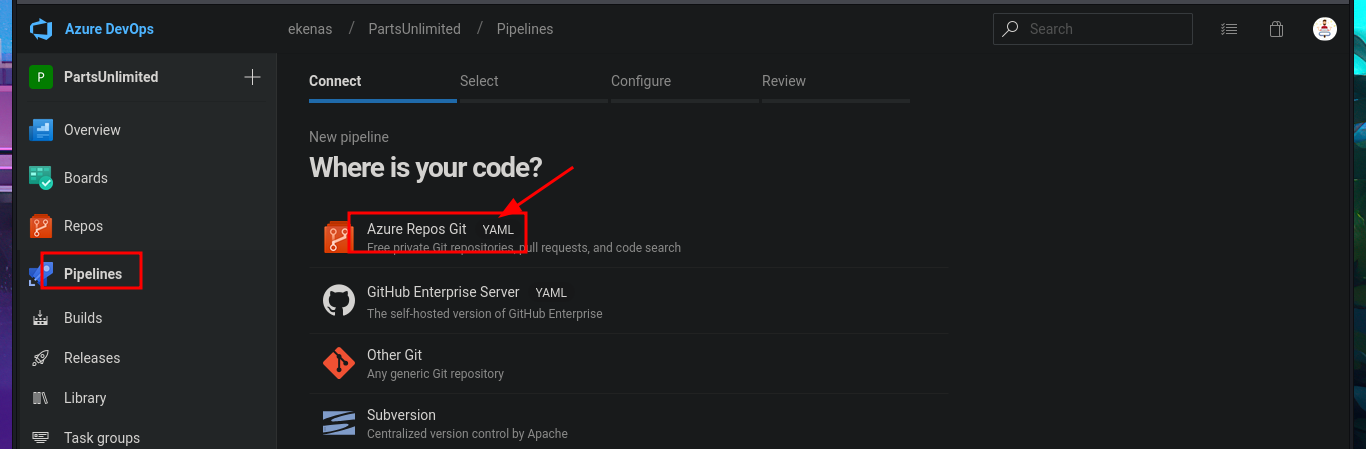Open the work items list icon
Screen dimensions: 1366x449
tap(1229, 29)
